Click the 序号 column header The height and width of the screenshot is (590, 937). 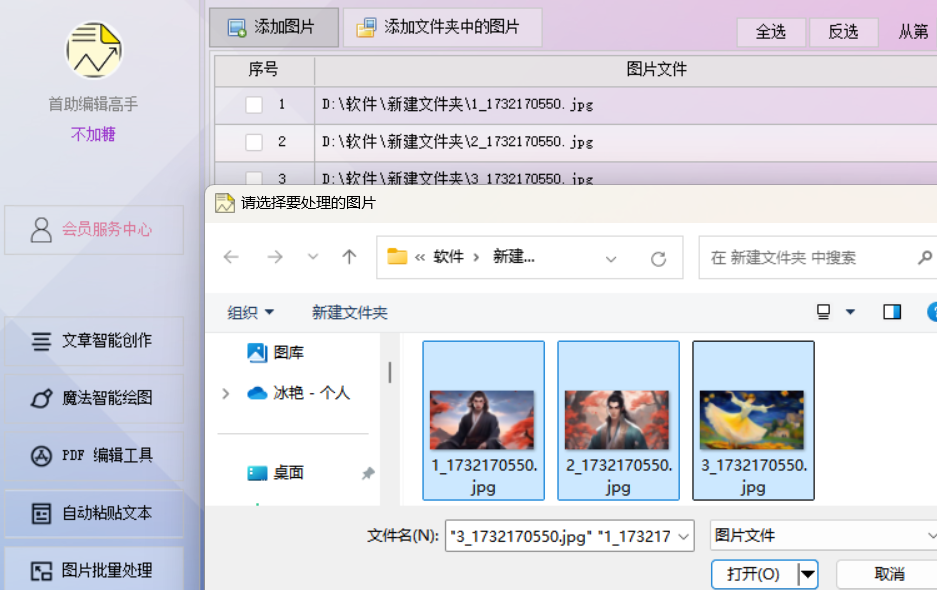click(264, 69)
